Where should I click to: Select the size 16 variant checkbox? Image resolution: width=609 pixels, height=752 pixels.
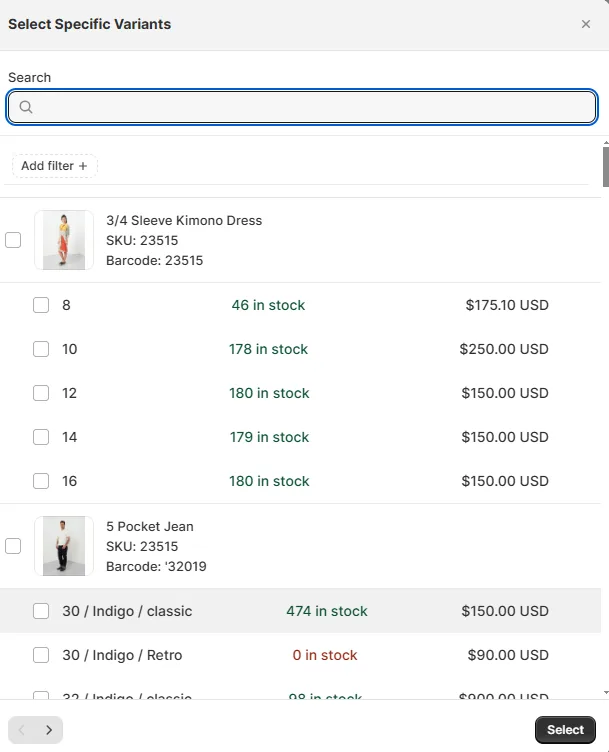41,481
